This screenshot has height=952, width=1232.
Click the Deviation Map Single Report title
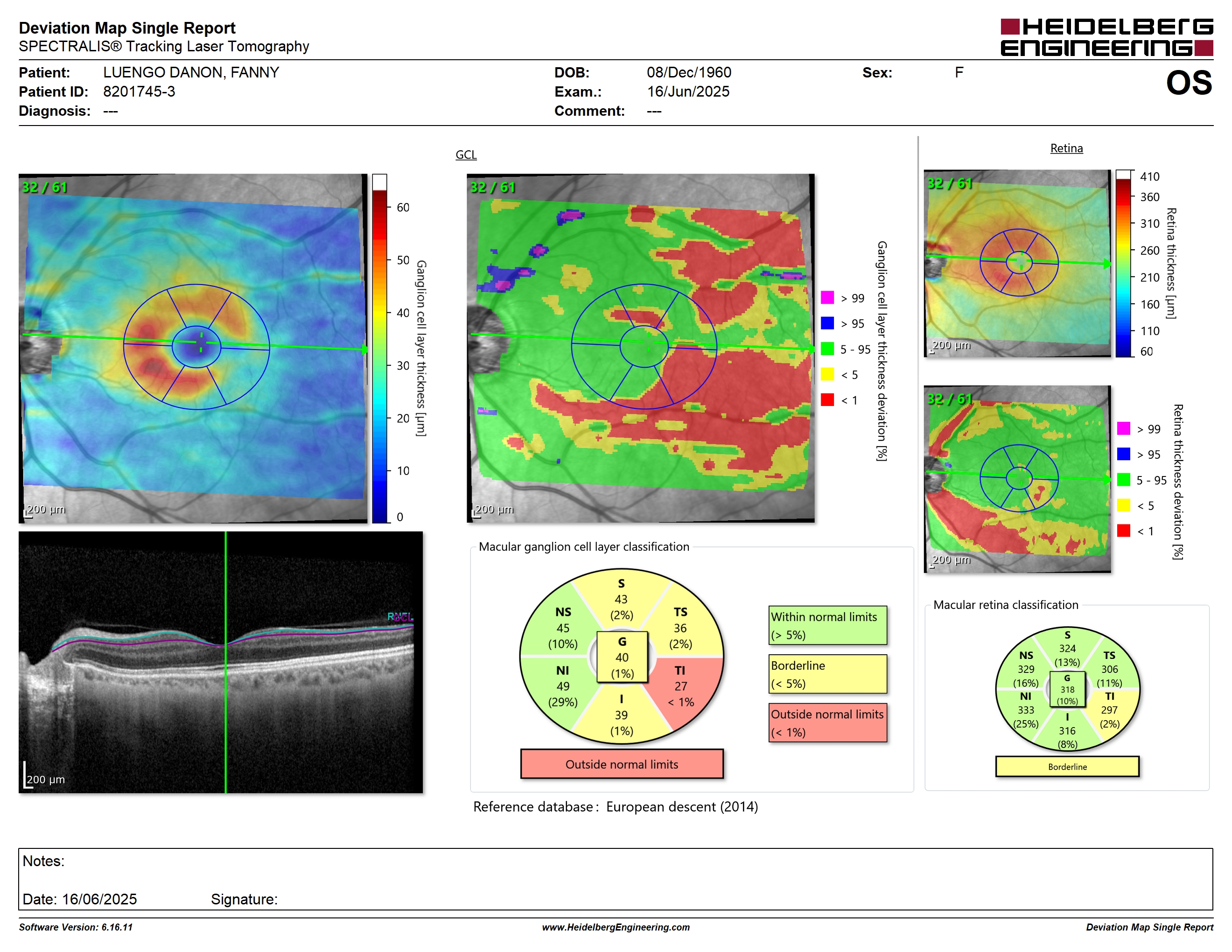coord(127,28)
